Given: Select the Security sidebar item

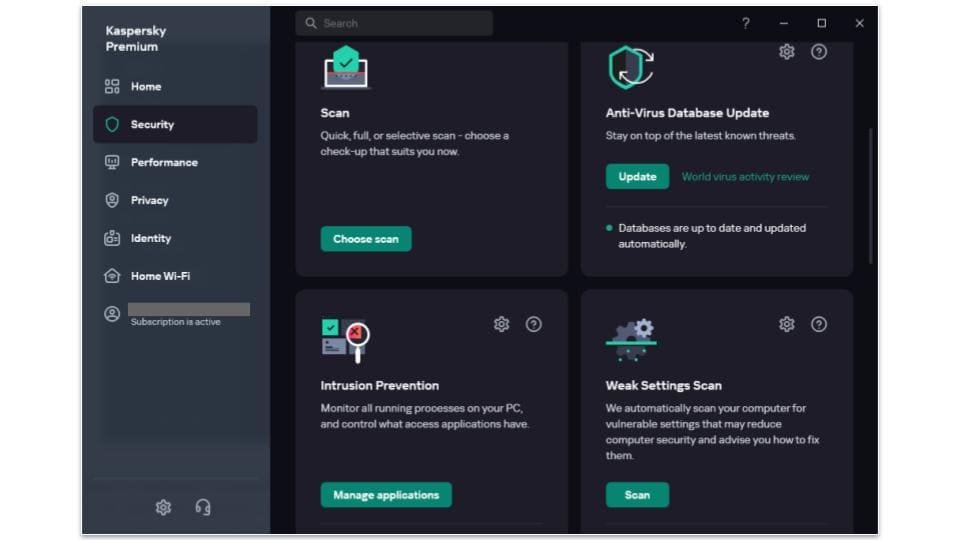Looking at the screenshot, I should point(152,125).
